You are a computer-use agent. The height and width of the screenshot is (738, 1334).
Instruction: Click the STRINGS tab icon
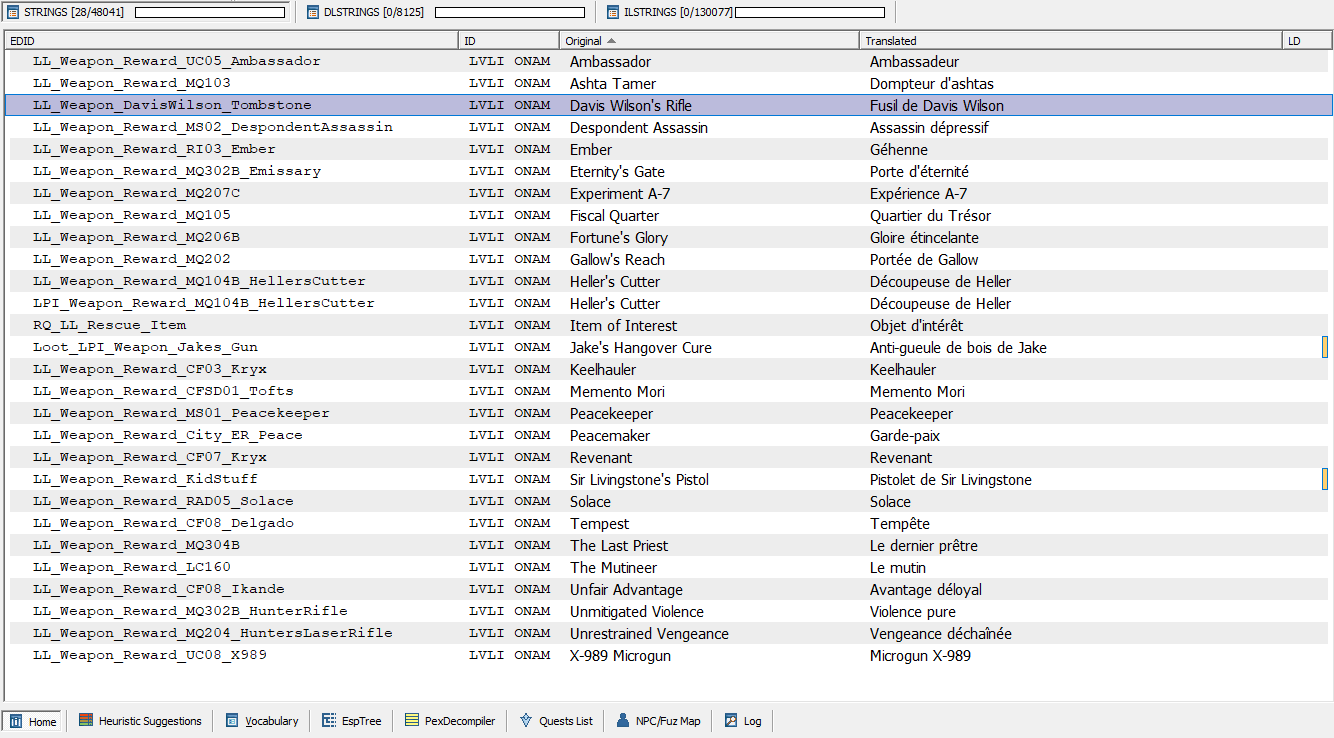(14, 12)
